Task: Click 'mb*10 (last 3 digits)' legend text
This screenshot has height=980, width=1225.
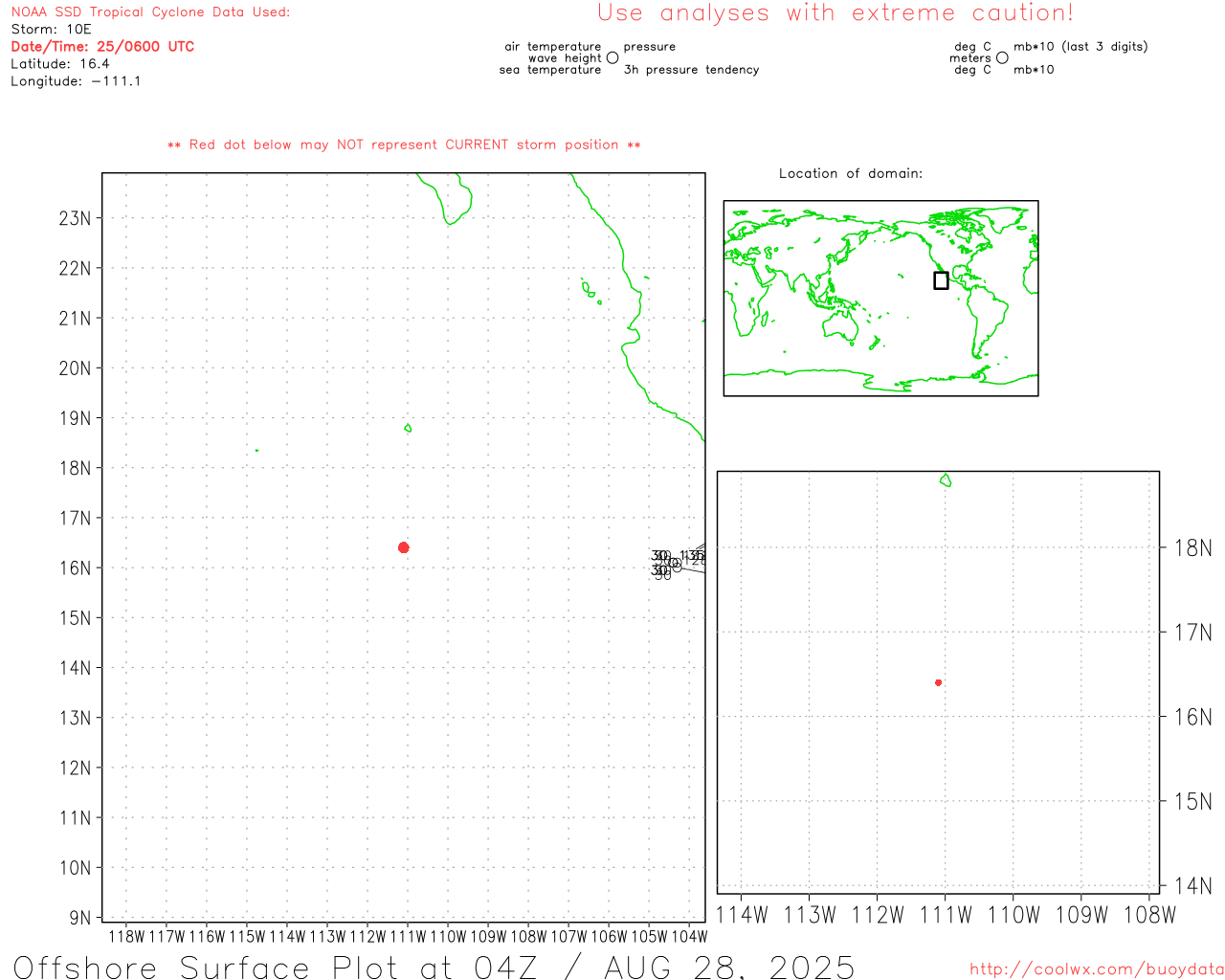Action: (x=1080, y=47)
